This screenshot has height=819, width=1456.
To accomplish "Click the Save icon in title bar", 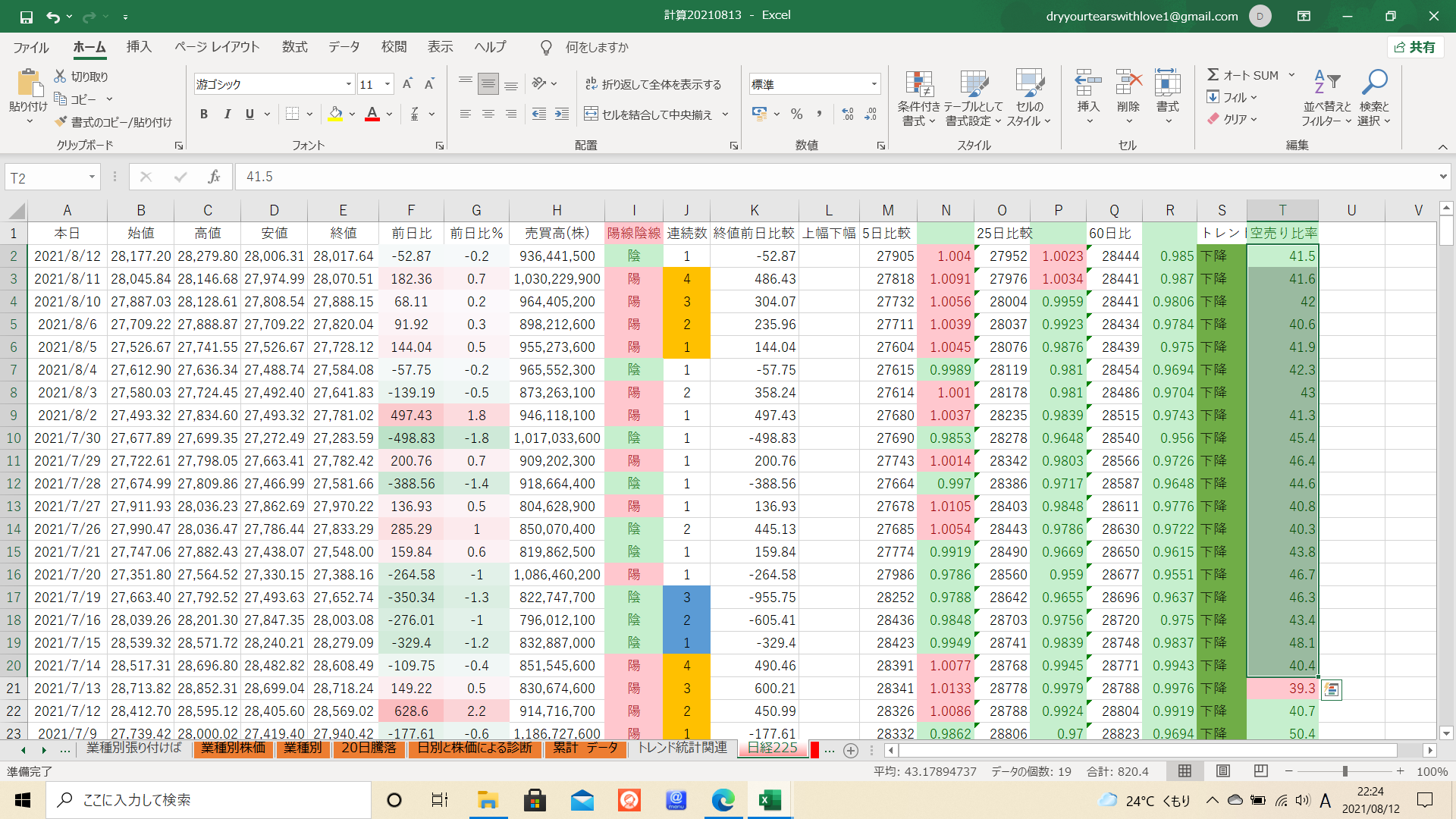I will (x=26, y=16).
